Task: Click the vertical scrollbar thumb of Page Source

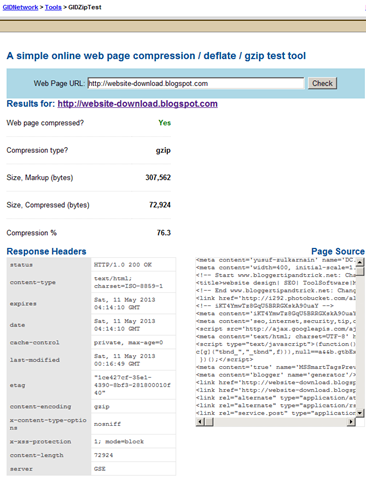Action: tap(360, 271)
